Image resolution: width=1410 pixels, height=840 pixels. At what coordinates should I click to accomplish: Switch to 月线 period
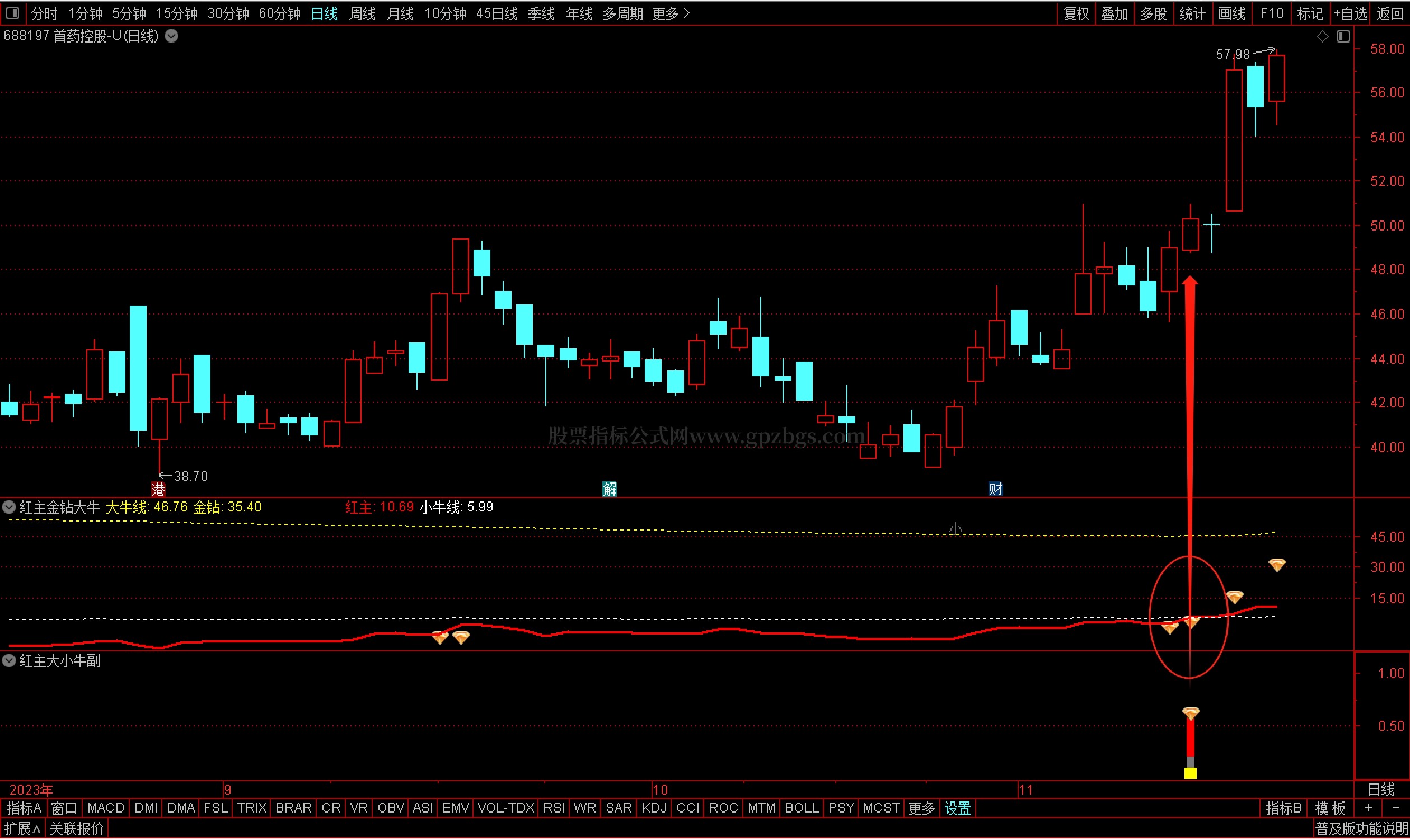pyautogui.click(x=400, y=13)
